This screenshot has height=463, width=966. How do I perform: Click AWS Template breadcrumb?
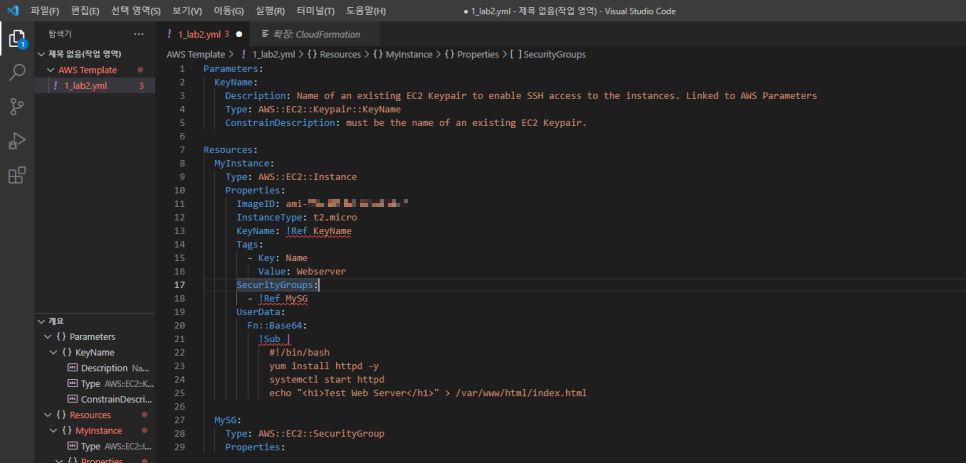tap(195, 54)
